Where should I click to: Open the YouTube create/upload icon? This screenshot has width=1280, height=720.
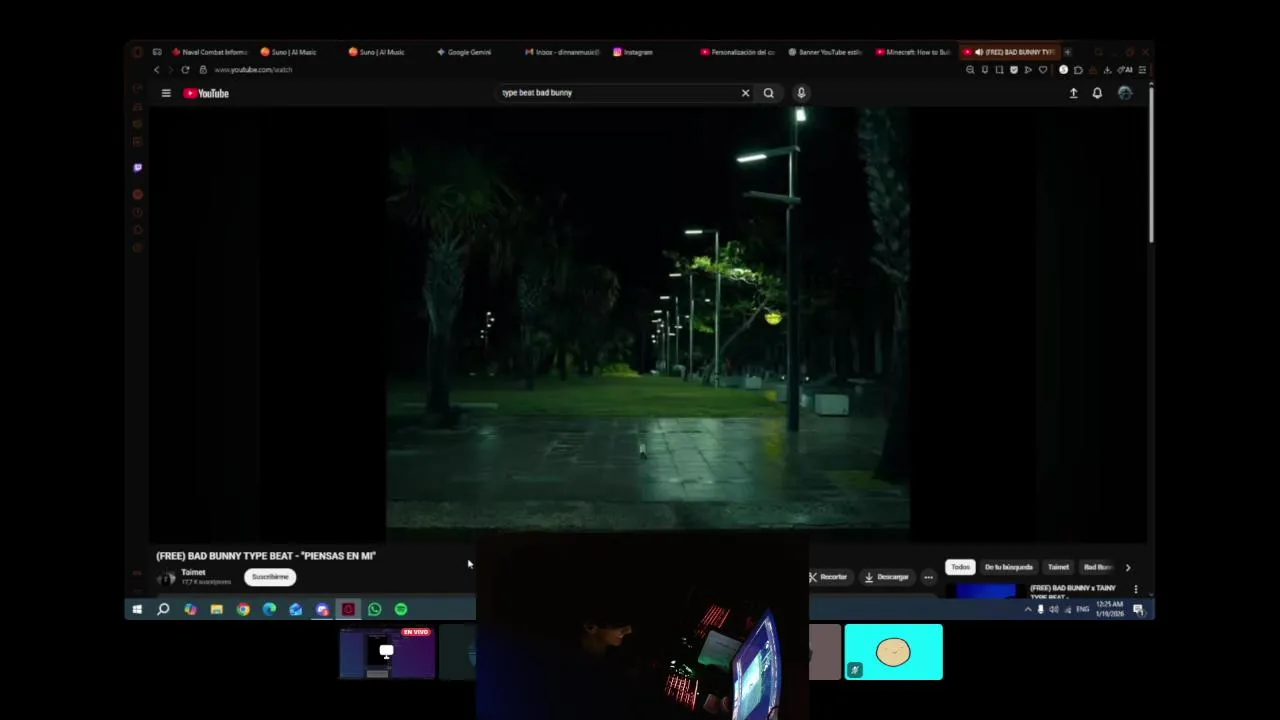[1074, 93]
